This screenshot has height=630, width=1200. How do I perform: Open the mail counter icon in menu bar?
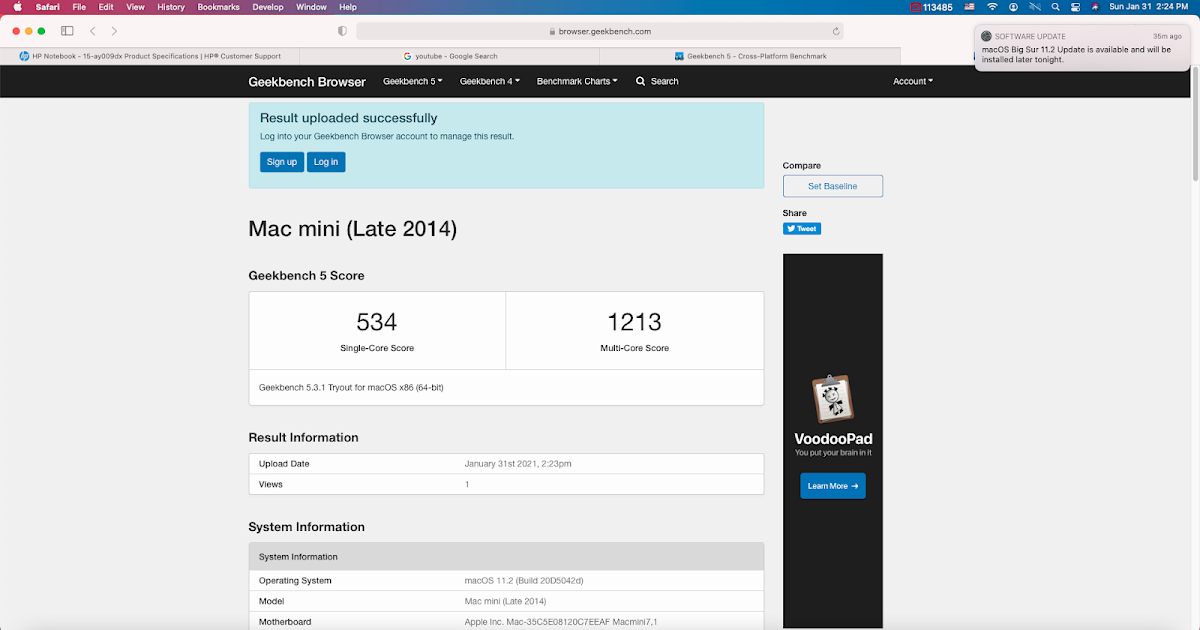click(x=932, y=7)
